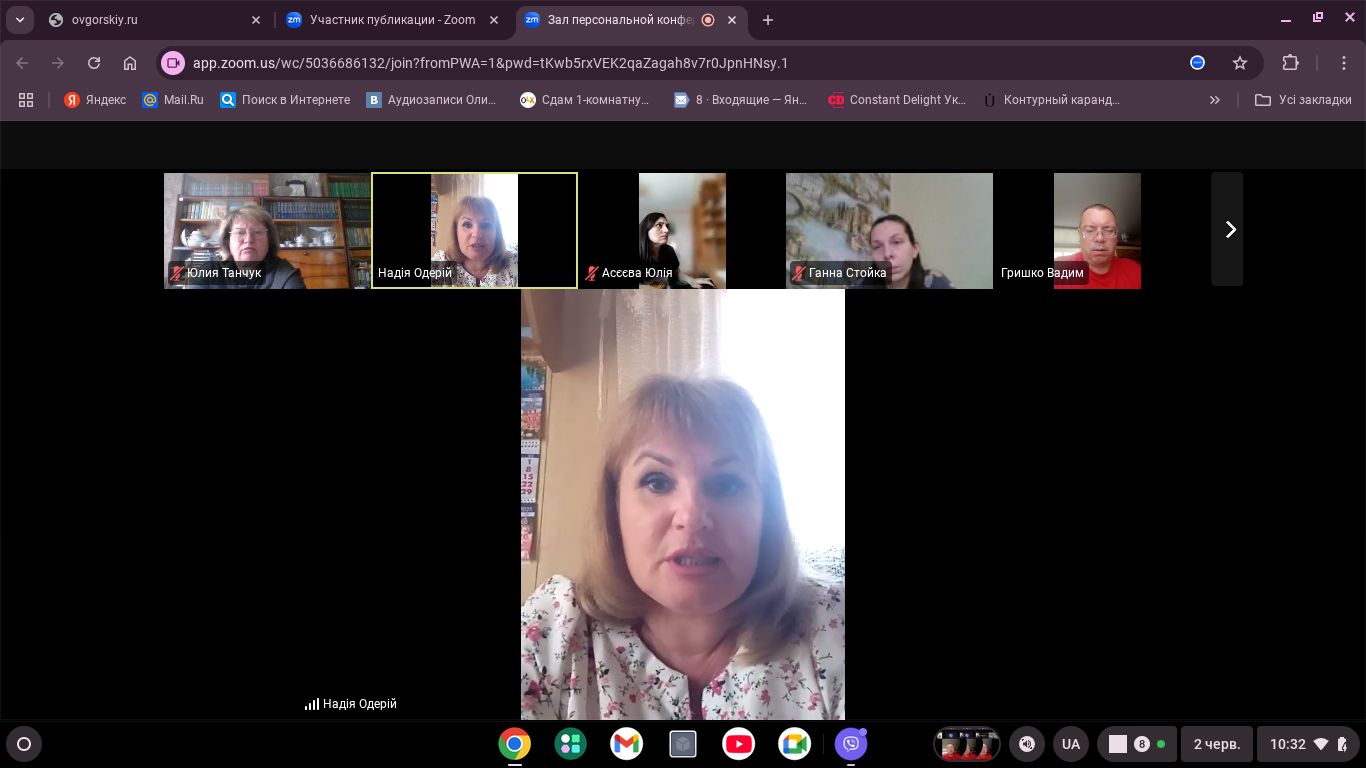Open quick settings at 10:32 clock

point(1307,744)
